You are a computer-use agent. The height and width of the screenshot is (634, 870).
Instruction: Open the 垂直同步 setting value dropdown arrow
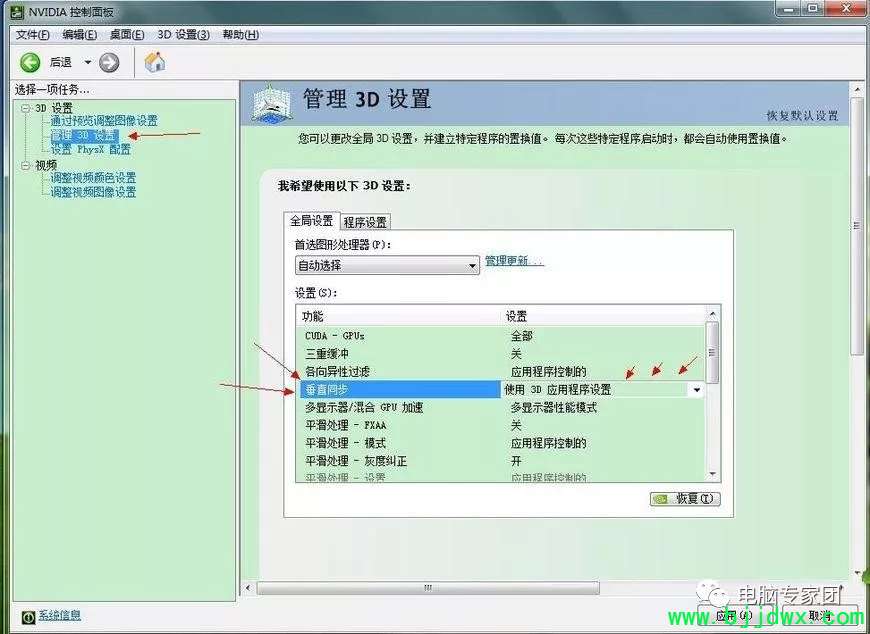click(697, 390)
